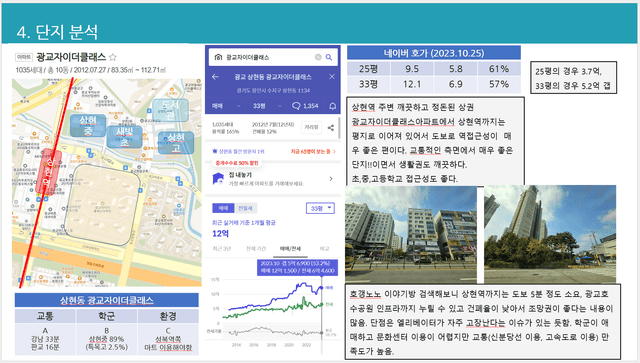Close the 광교 상현동 광교자이더클래스 panel

click(332, 76)
